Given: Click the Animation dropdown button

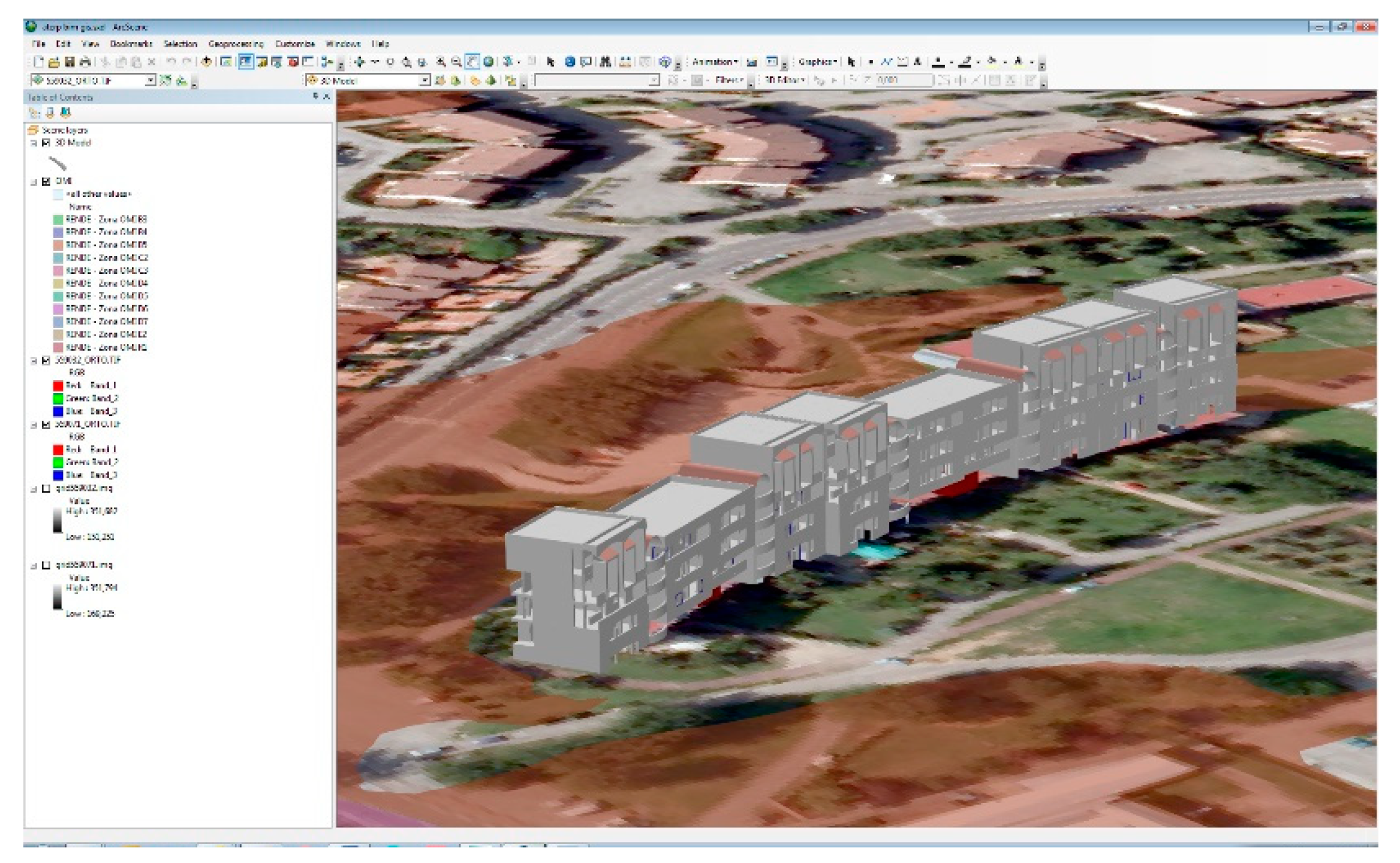Looking at the screenshot, I should [714, 62].
